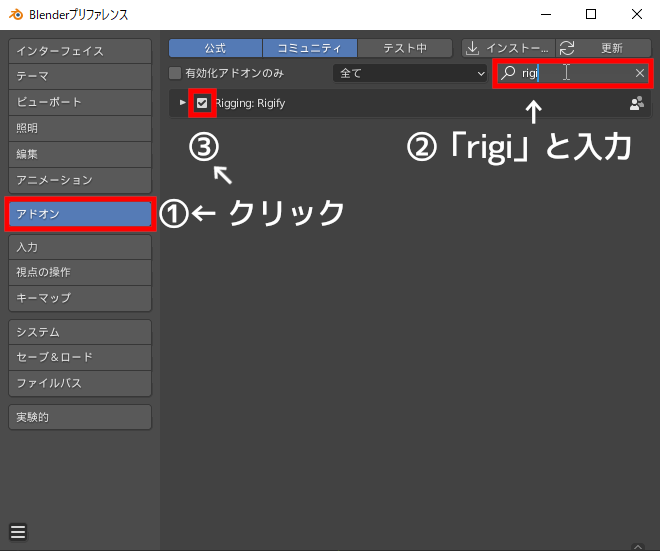Enable the 有効化アドオンのみ checkbox

pos(175,73)
